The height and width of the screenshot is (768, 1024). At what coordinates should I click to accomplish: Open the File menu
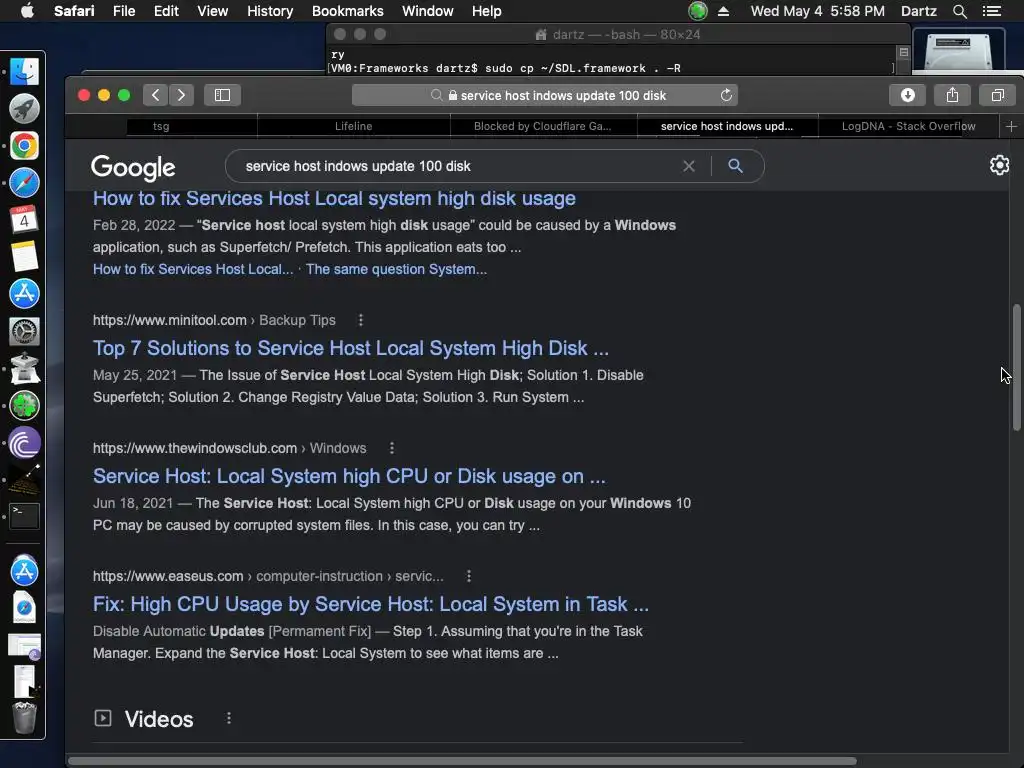pyautogui.click(x=123, y=11)
